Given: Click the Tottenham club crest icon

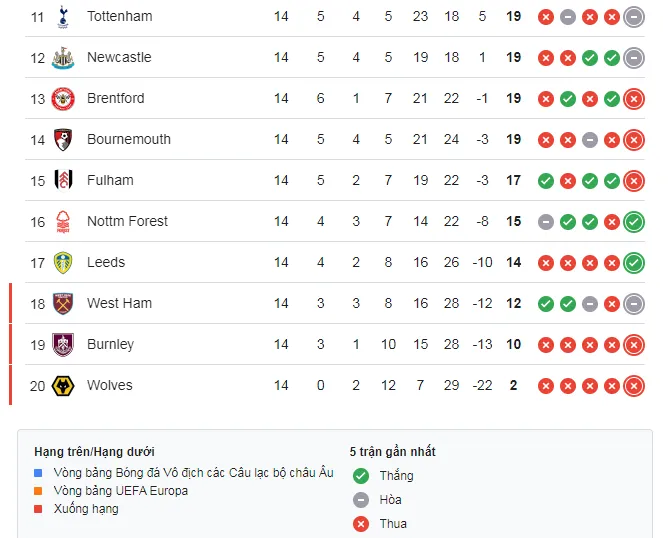Looking at the screenshot, I should 64,16.
